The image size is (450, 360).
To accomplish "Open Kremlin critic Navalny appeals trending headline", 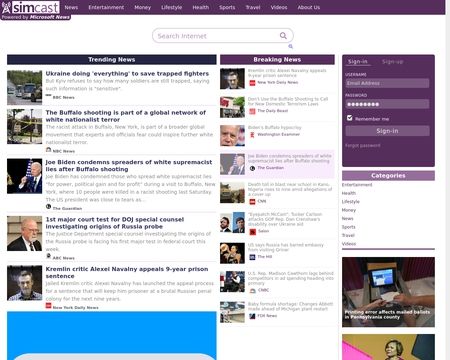I will click(x=127, y=272).
